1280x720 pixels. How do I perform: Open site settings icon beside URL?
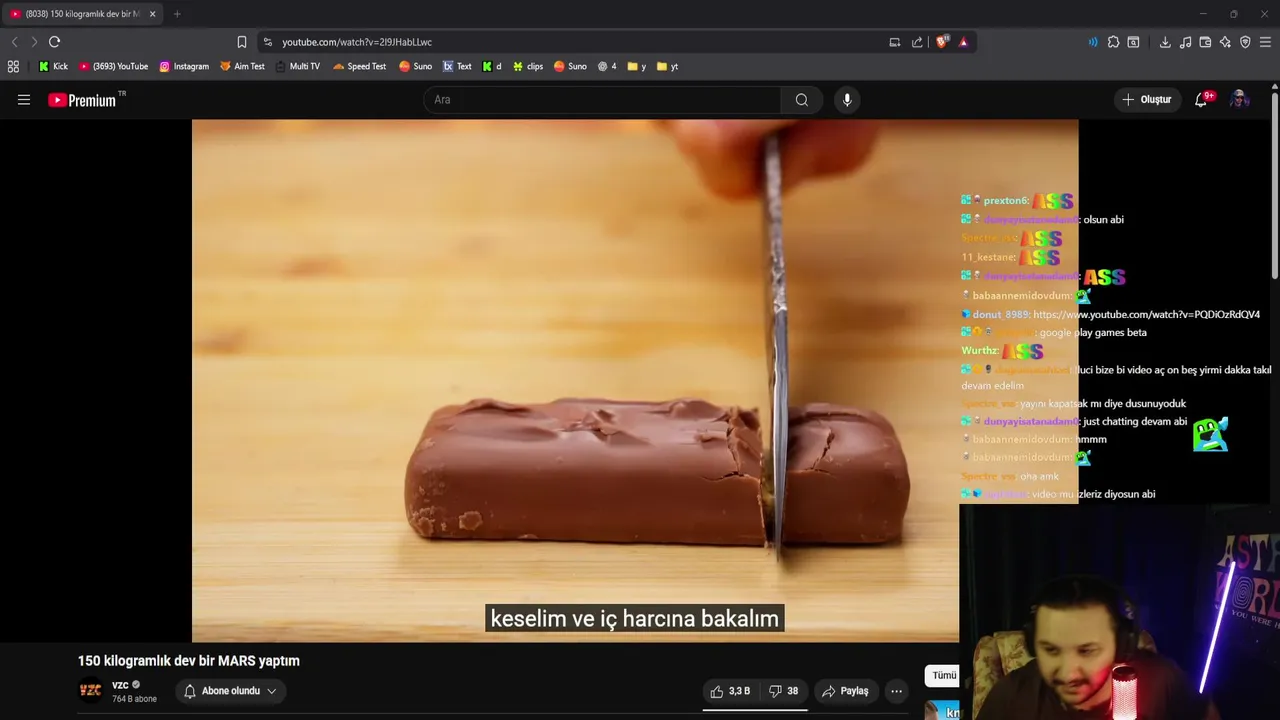tap(267, 42)
